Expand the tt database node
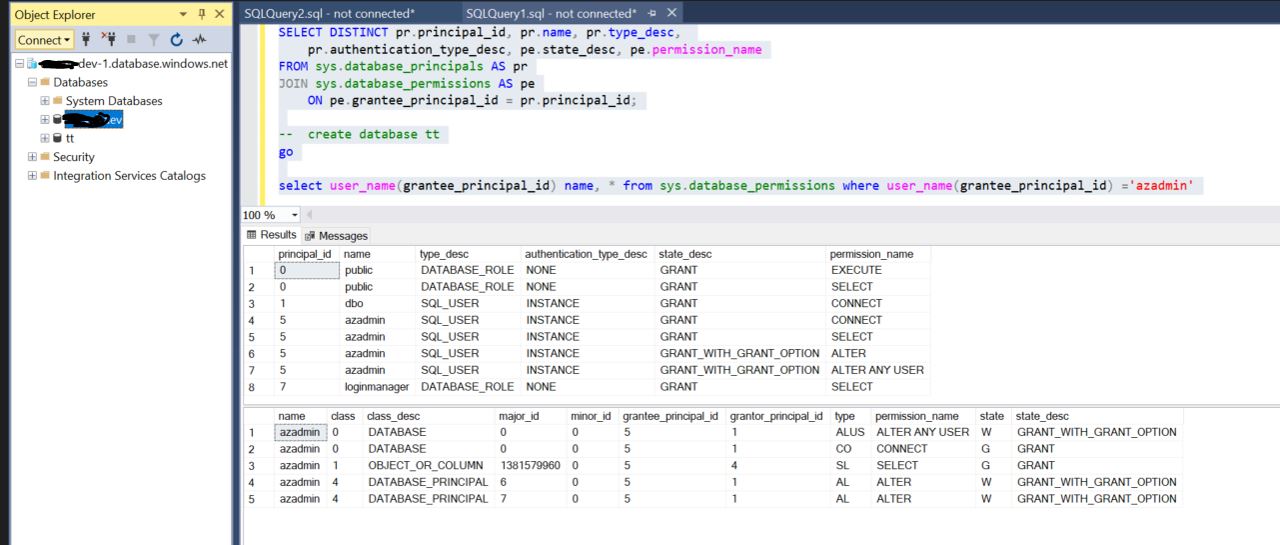Image resolution: width=1280 pixels, height=545 pixels. point(44,138)
